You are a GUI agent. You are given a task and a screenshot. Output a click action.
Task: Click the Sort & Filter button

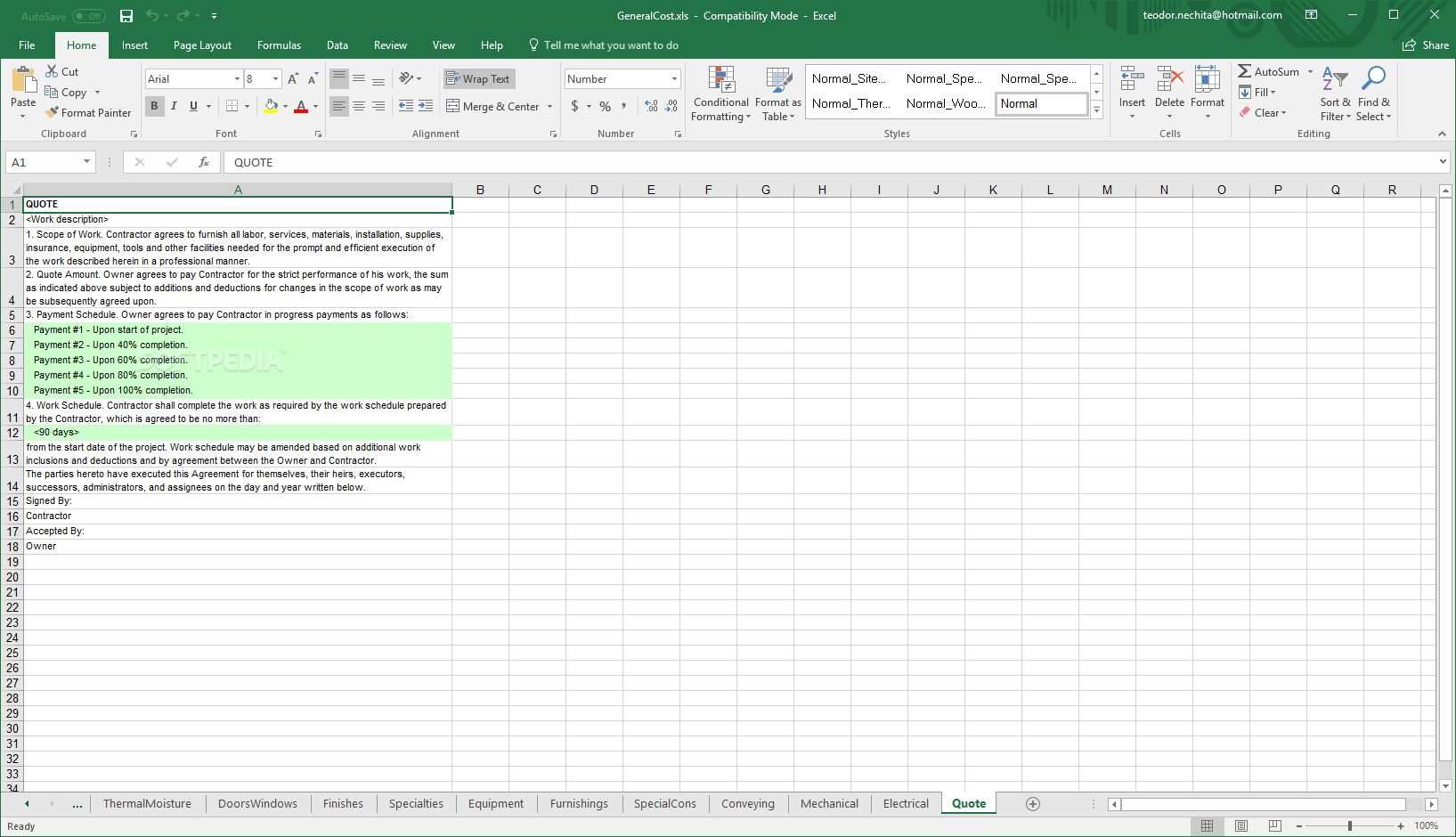point(1335,93)
